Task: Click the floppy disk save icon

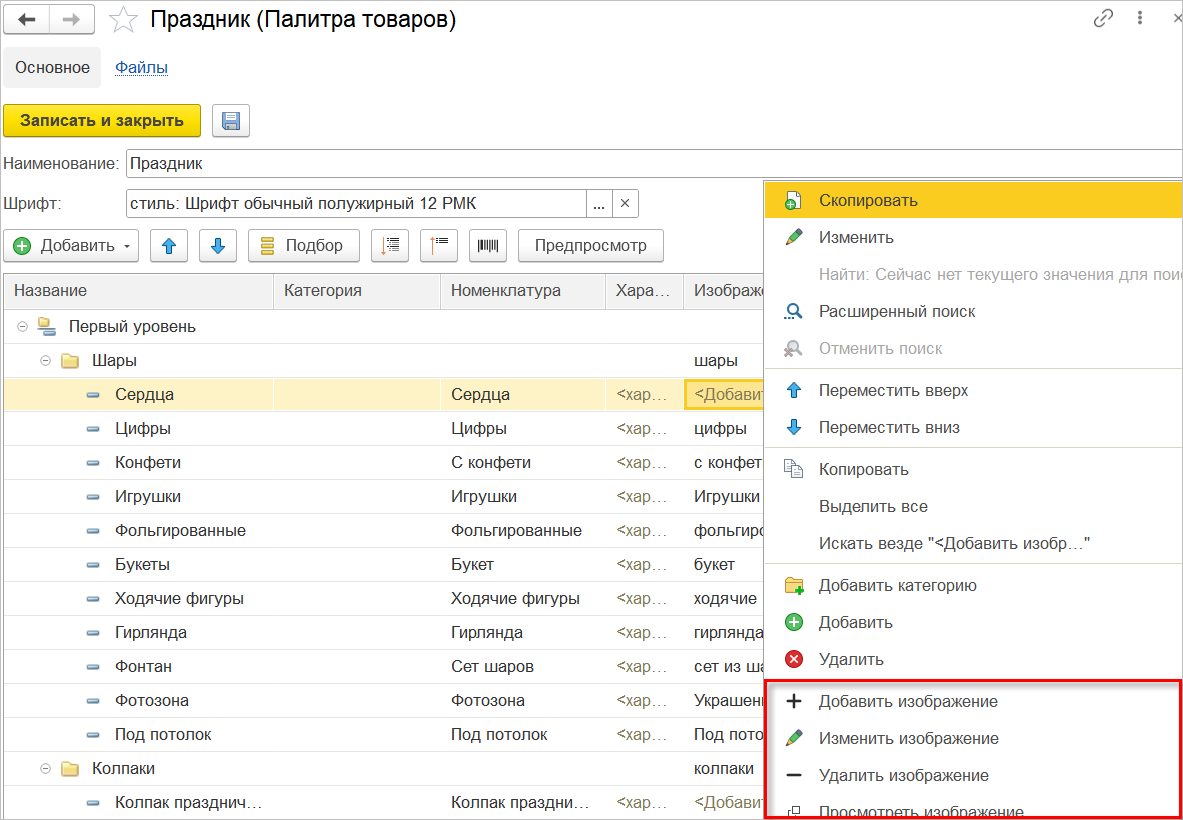Action: [x=231, y=121]
